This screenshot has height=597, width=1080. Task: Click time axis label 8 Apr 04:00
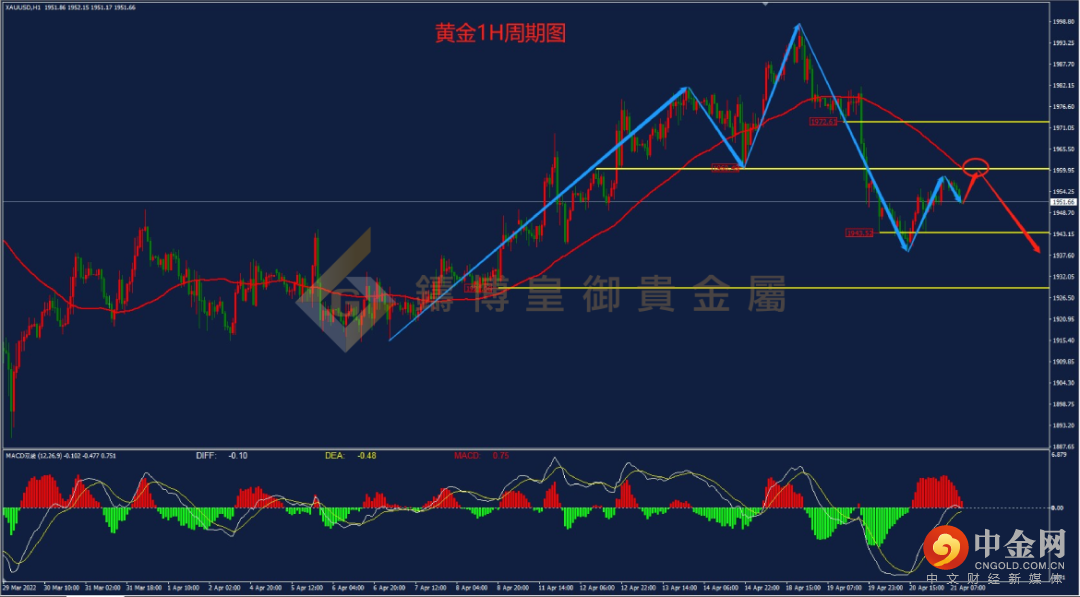(x=472, y=589)
